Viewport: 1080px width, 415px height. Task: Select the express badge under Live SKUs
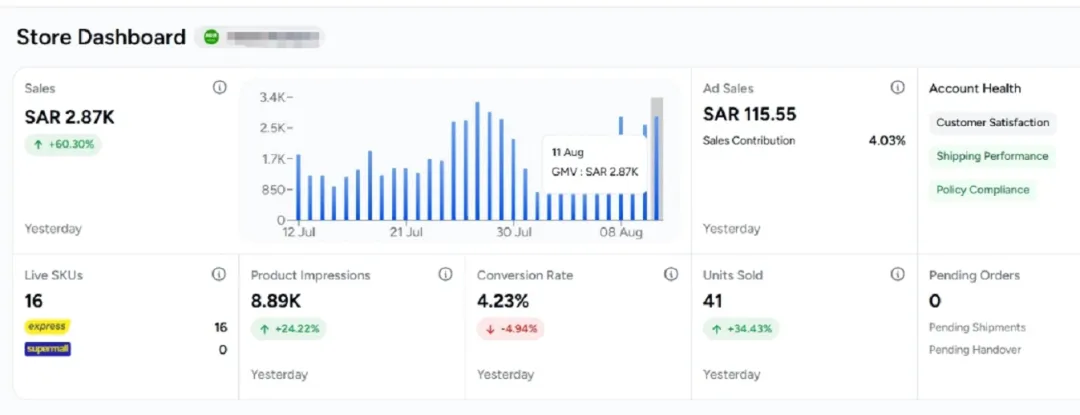[47, 327]
